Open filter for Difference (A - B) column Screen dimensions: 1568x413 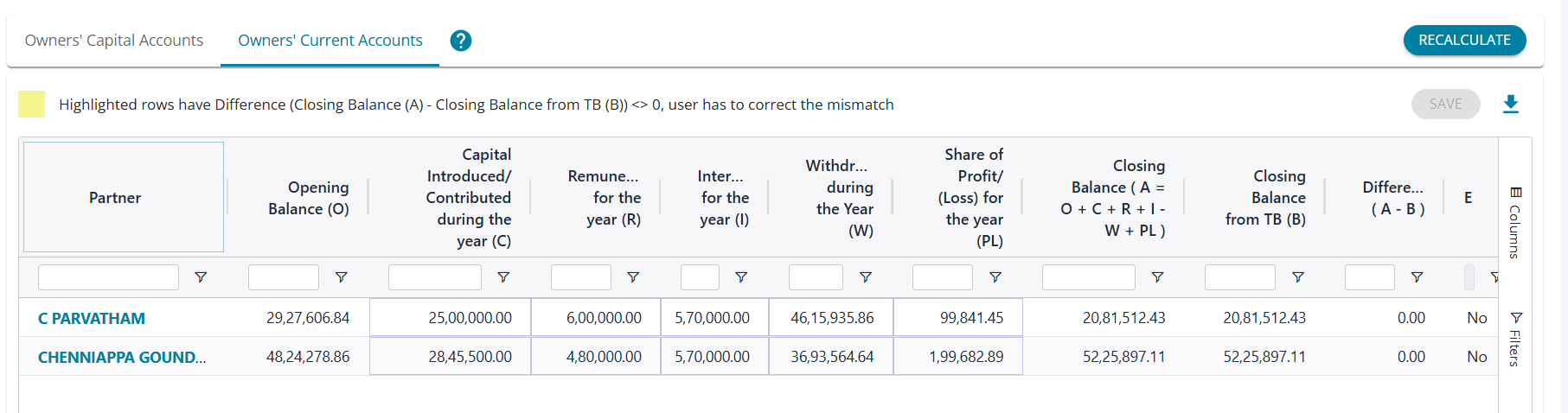pos(1417,277)
